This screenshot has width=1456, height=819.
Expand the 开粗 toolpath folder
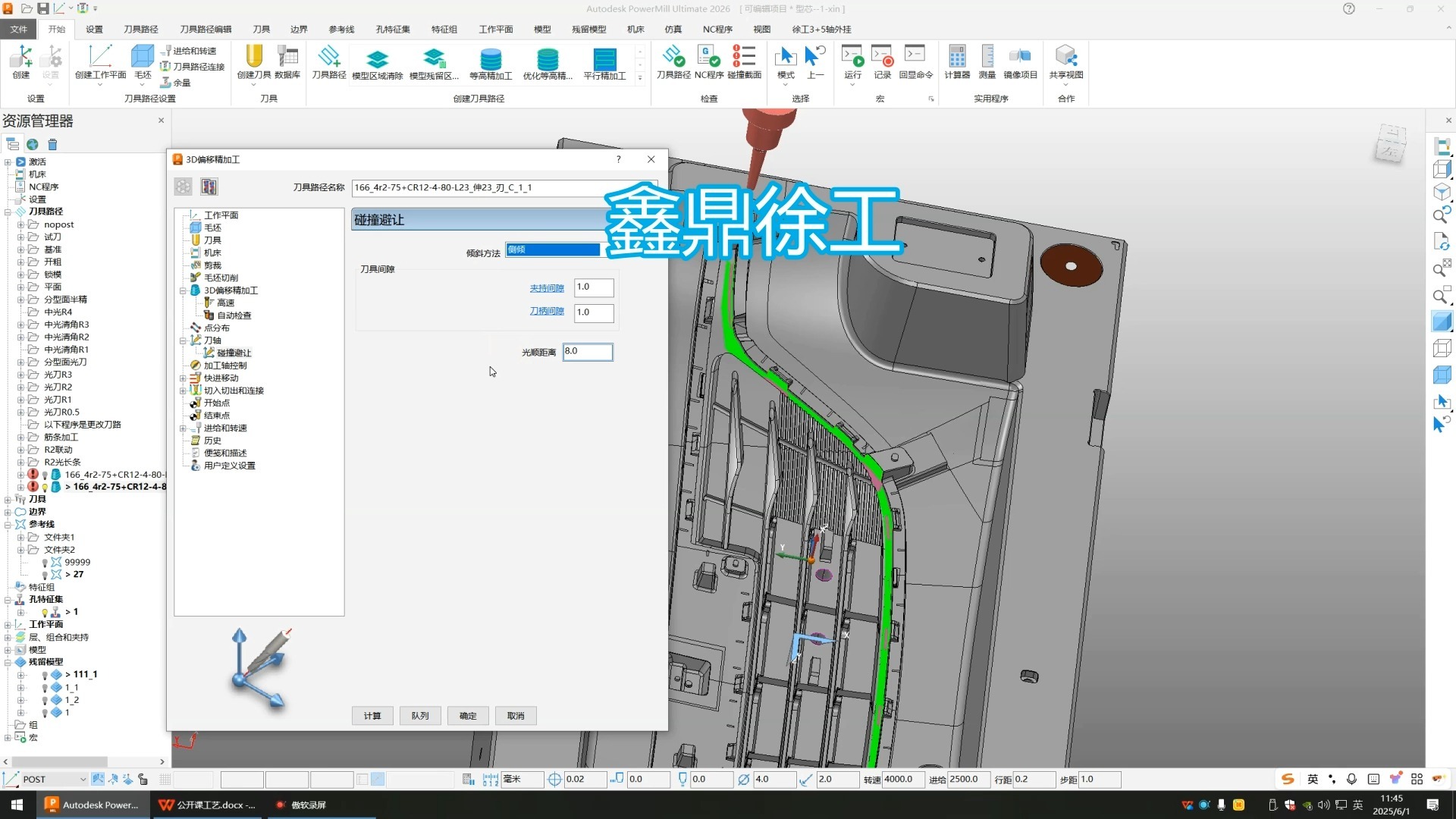[20, 262]
